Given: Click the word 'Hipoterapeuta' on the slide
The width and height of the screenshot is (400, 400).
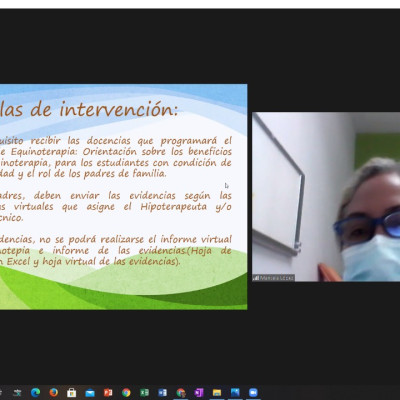Looking at the screenshot, I should tap(173, 207).
